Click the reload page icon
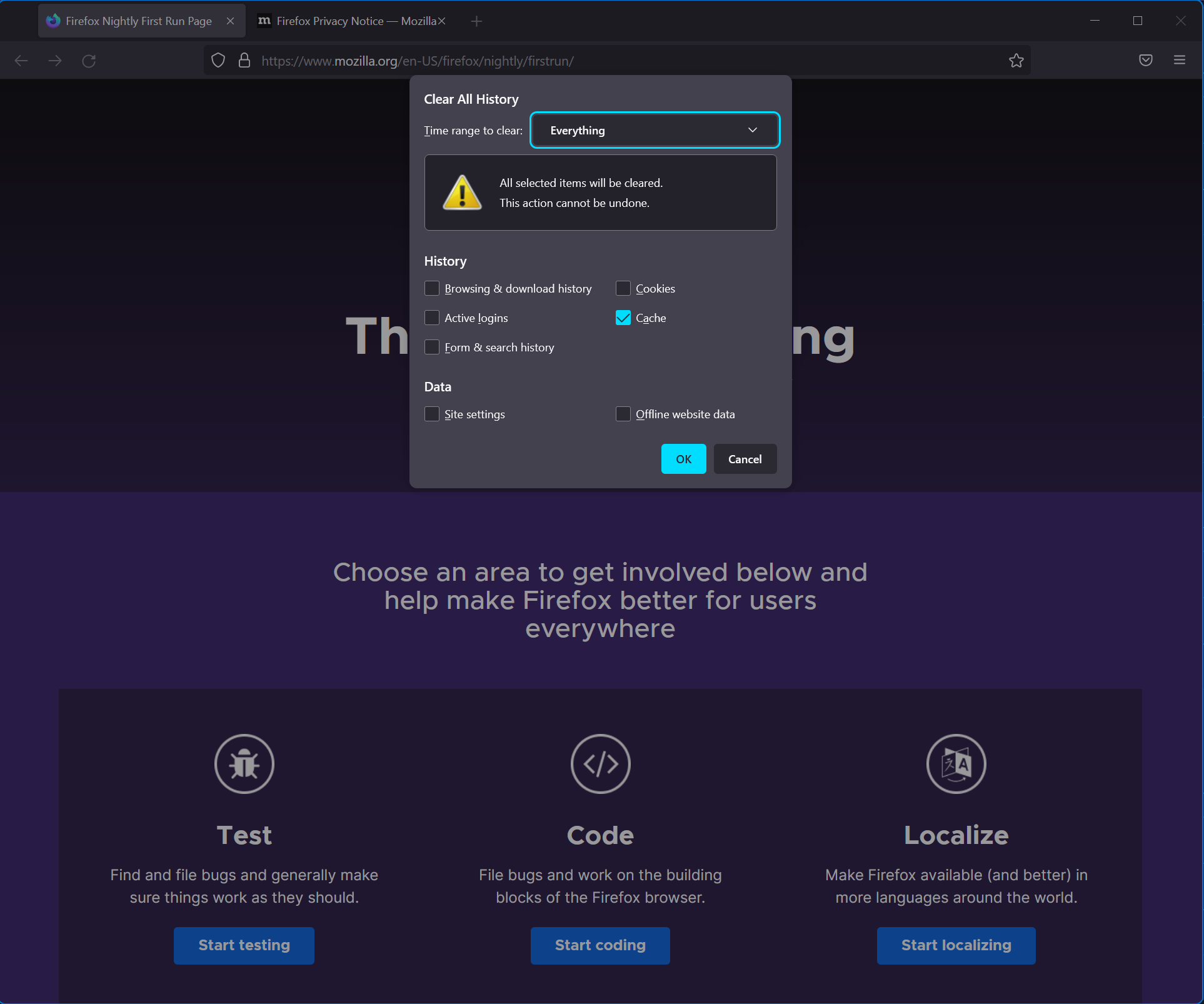 click(x=89, y=61)
